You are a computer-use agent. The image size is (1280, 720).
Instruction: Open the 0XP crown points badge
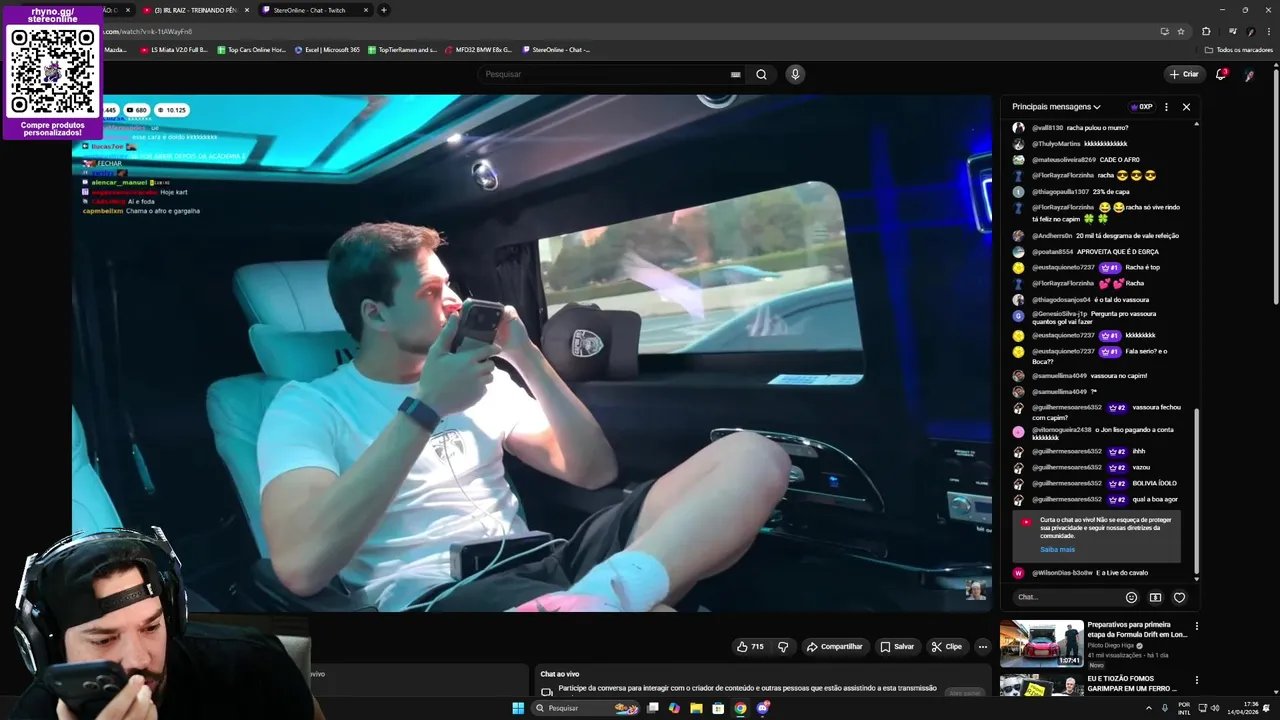pyautogui.click(x=1141, y=107)
